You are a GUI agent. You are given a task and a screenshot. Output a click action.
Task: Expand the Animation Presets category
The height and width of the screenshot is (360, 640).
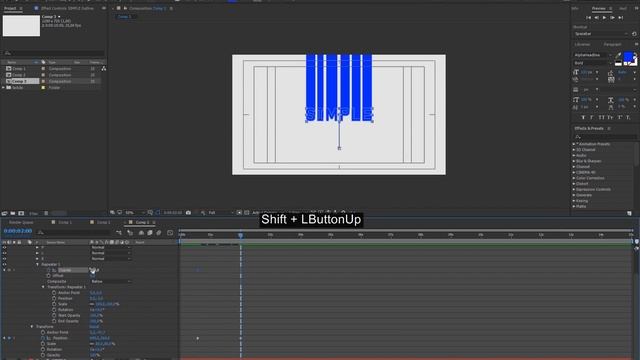pyautogui.click(x=574, y=144)
